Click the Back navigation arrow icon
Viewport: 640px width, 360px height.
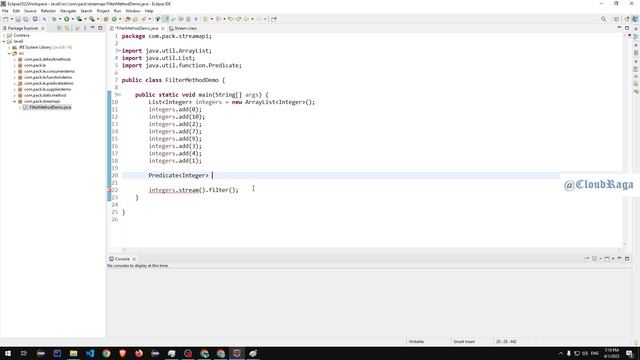pos(246,19)
